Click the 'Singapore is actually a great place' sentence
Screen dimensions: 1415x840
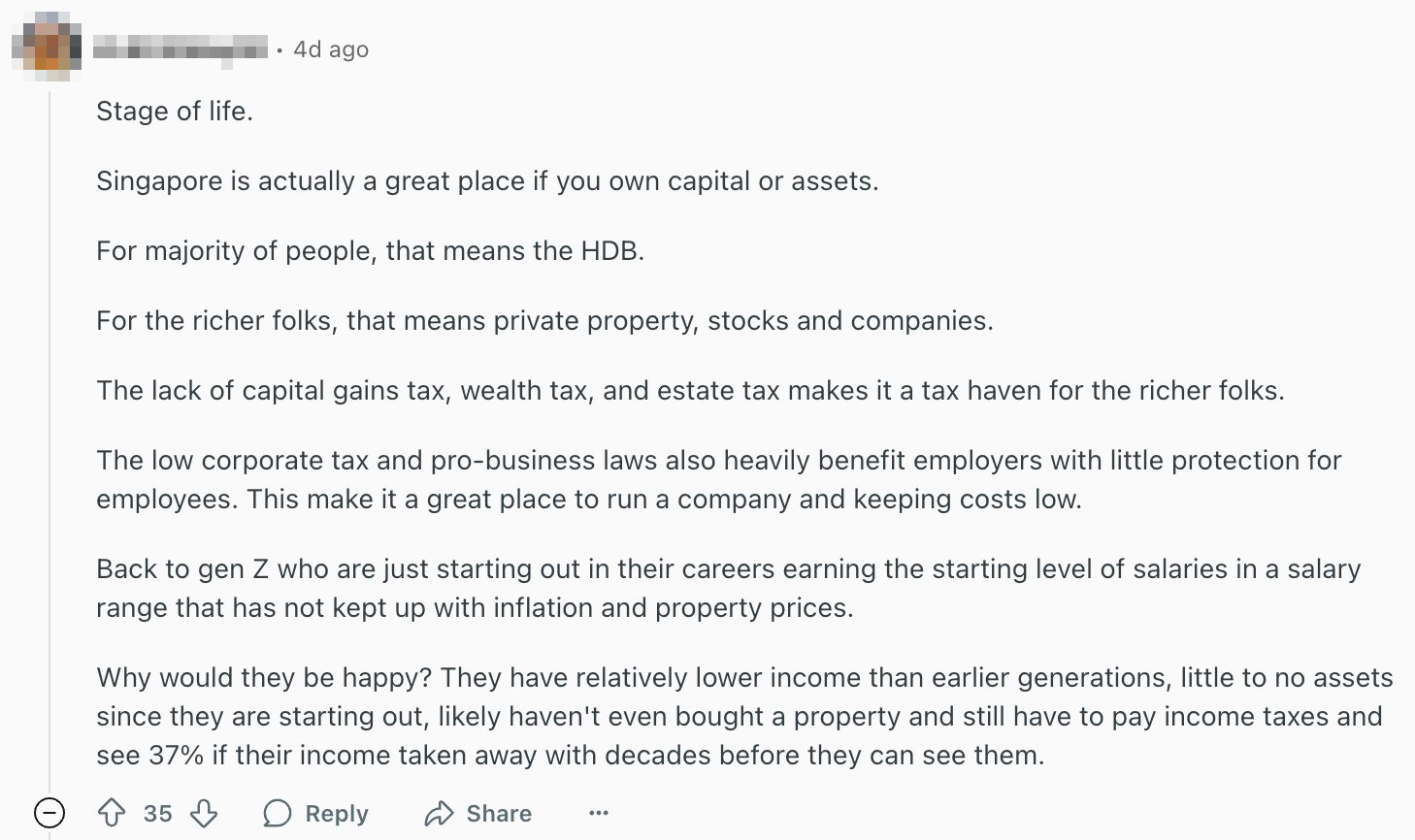[487, 181]
